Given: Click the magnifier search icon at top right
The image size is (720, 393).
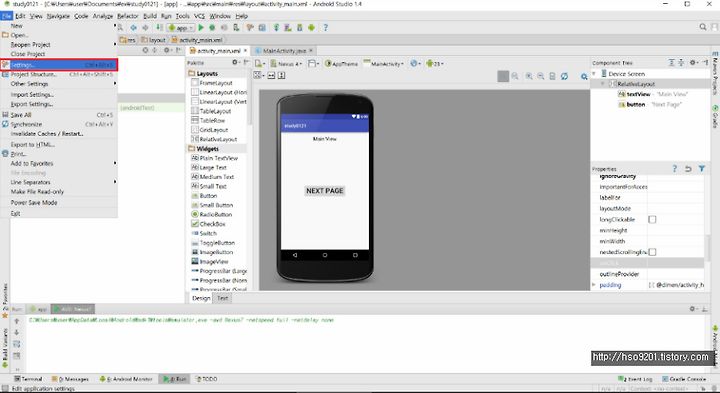Looking at the screenshot, I should click(703, 28).
